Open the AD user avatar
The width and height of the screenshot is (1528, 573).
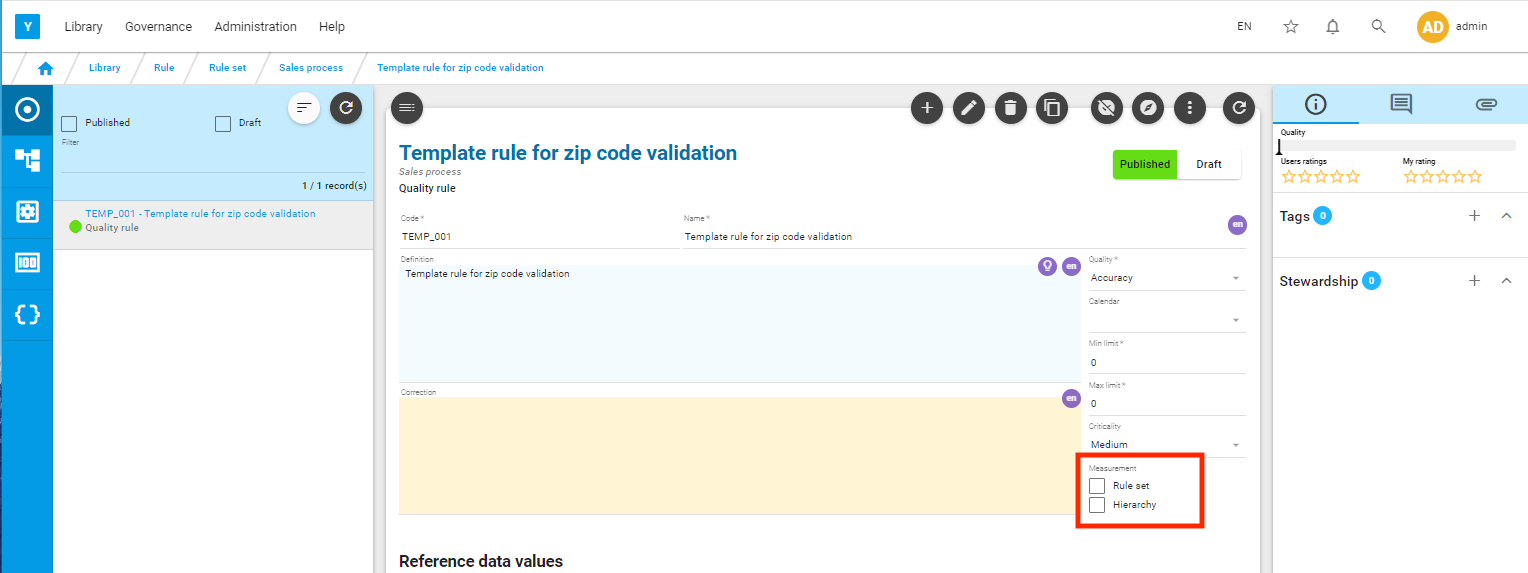[x=1433, y=27]
